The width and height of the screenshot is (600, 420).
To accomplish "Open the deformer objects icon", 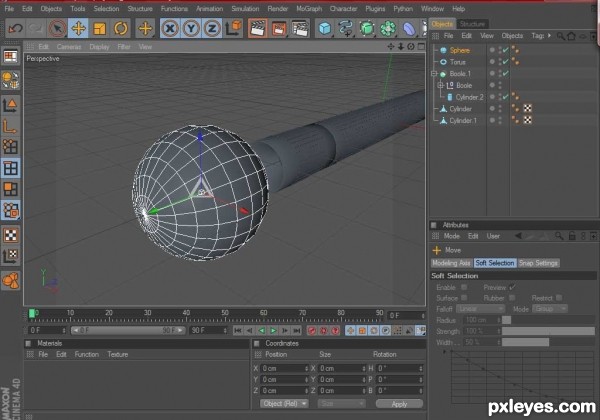I will click(409, 28).
